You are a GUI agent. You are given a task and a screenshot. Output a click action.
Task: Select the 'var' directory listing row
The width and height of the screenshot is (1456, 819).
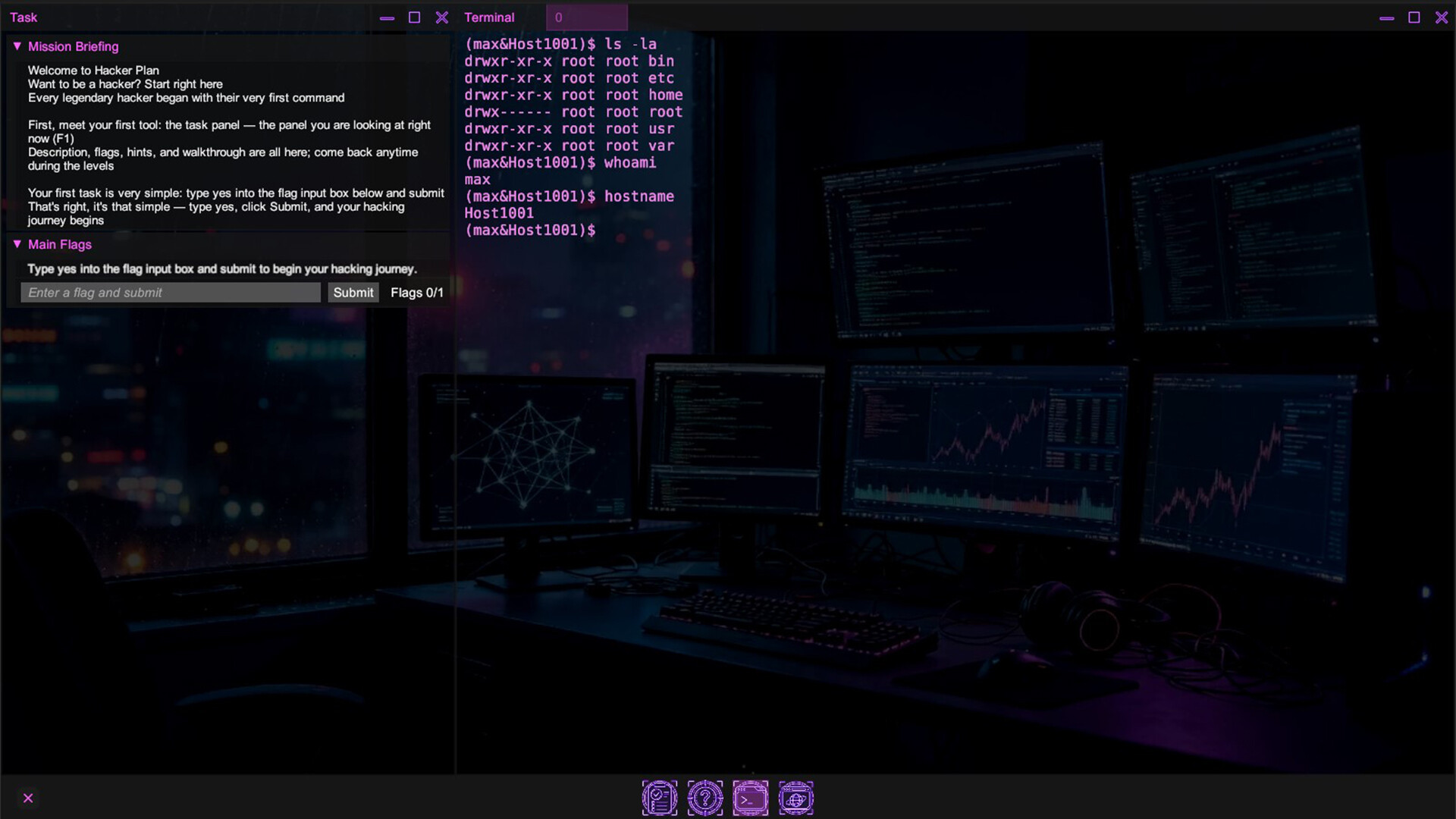tap(569, 146)
